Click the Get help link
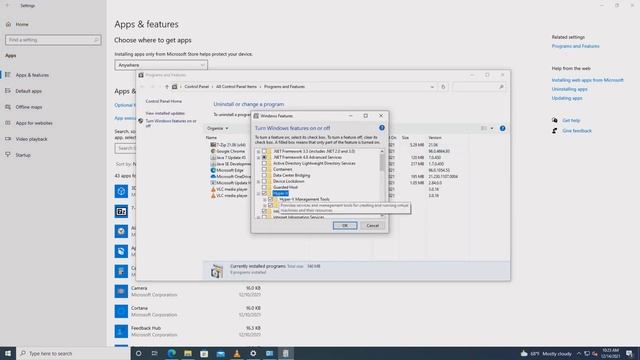The height and width of the screenshot is (360, 640). 571,120
